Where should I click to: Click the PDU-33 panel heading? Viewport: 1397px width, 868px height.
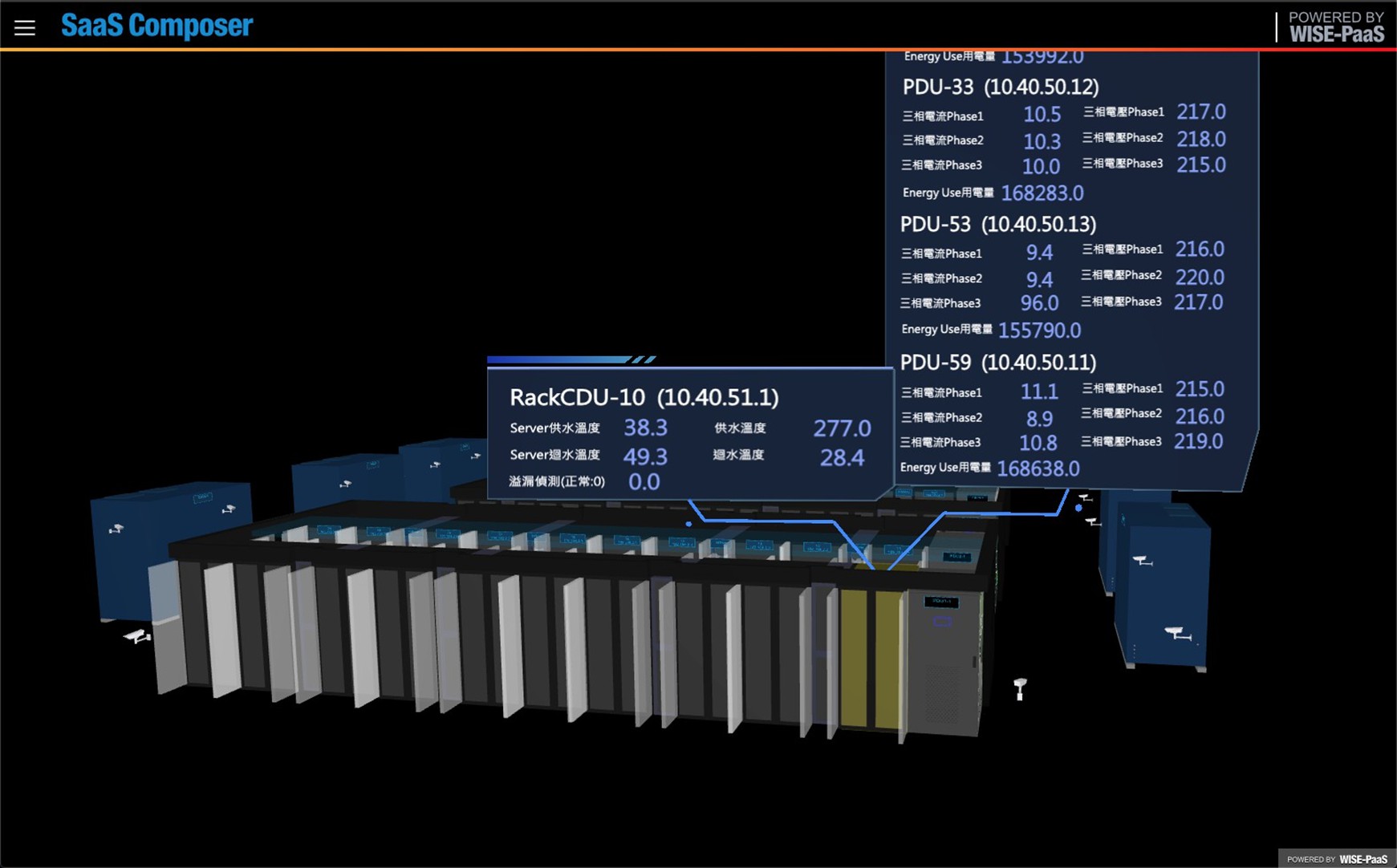coord(1000,87)
